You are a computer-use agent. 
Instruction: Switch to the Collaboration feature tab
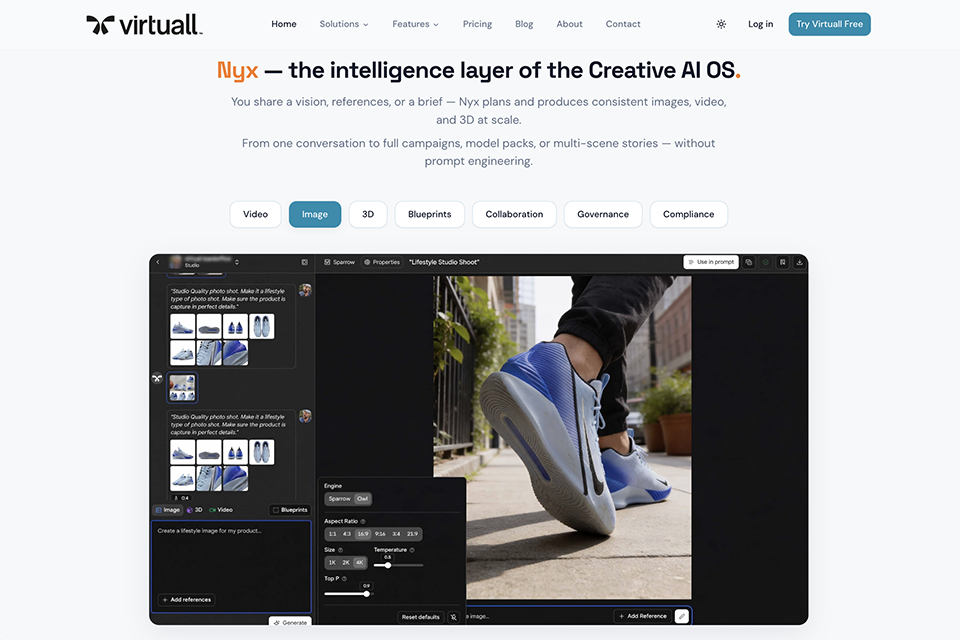coord(514,214)
